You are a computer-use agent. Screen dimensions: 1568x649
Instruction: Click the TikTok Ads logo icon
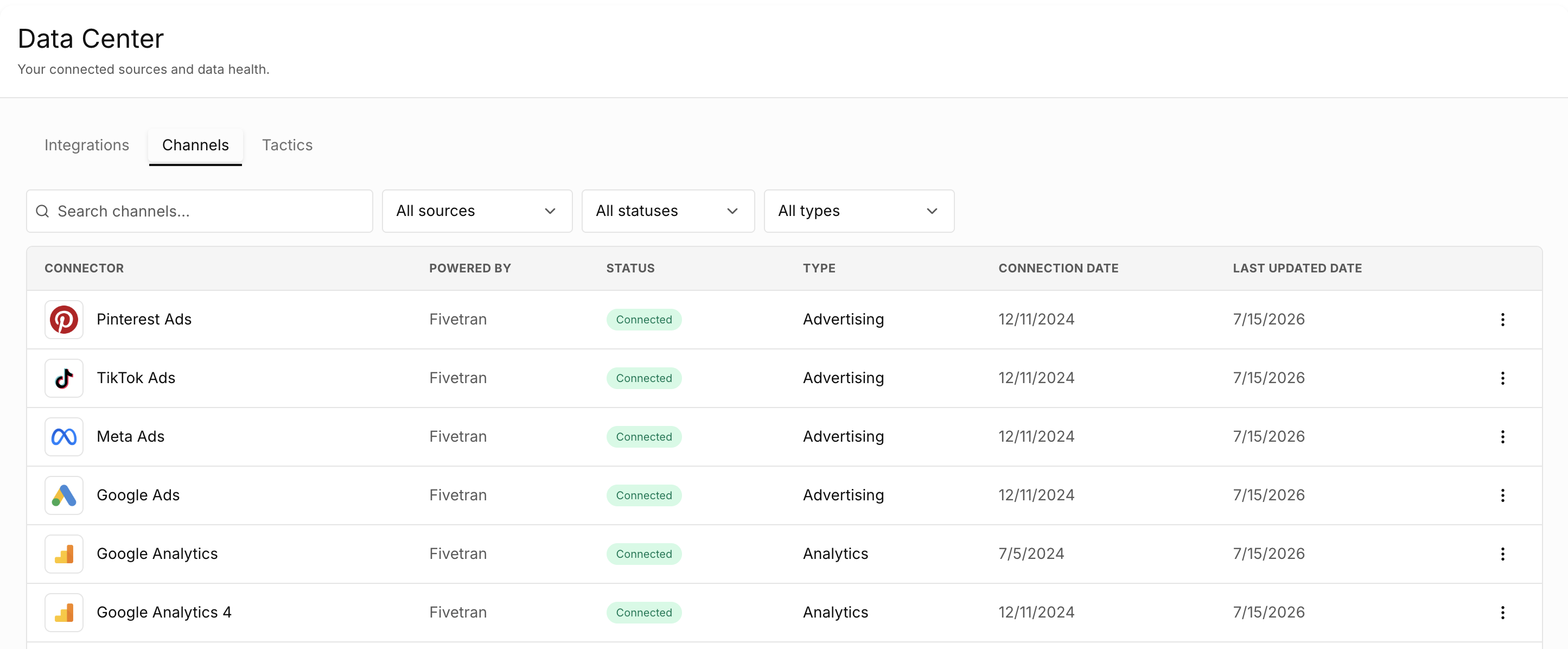(x=64, y=378)
